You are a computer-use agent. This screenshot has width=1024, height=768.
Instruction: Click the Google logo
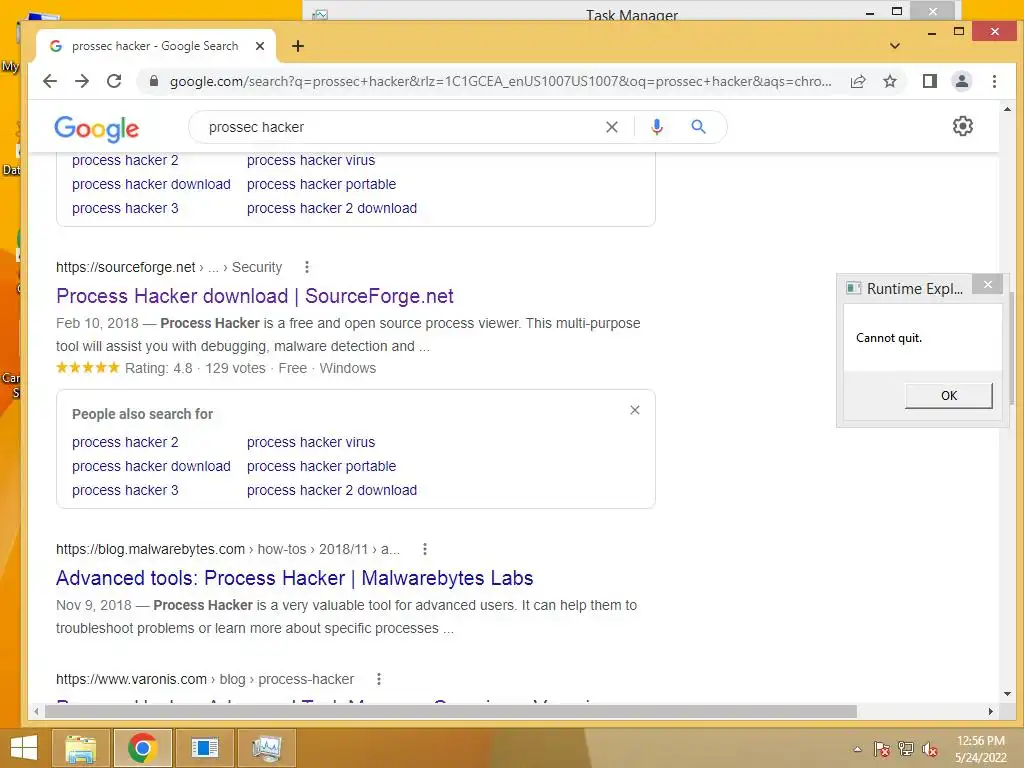(96, 129)
